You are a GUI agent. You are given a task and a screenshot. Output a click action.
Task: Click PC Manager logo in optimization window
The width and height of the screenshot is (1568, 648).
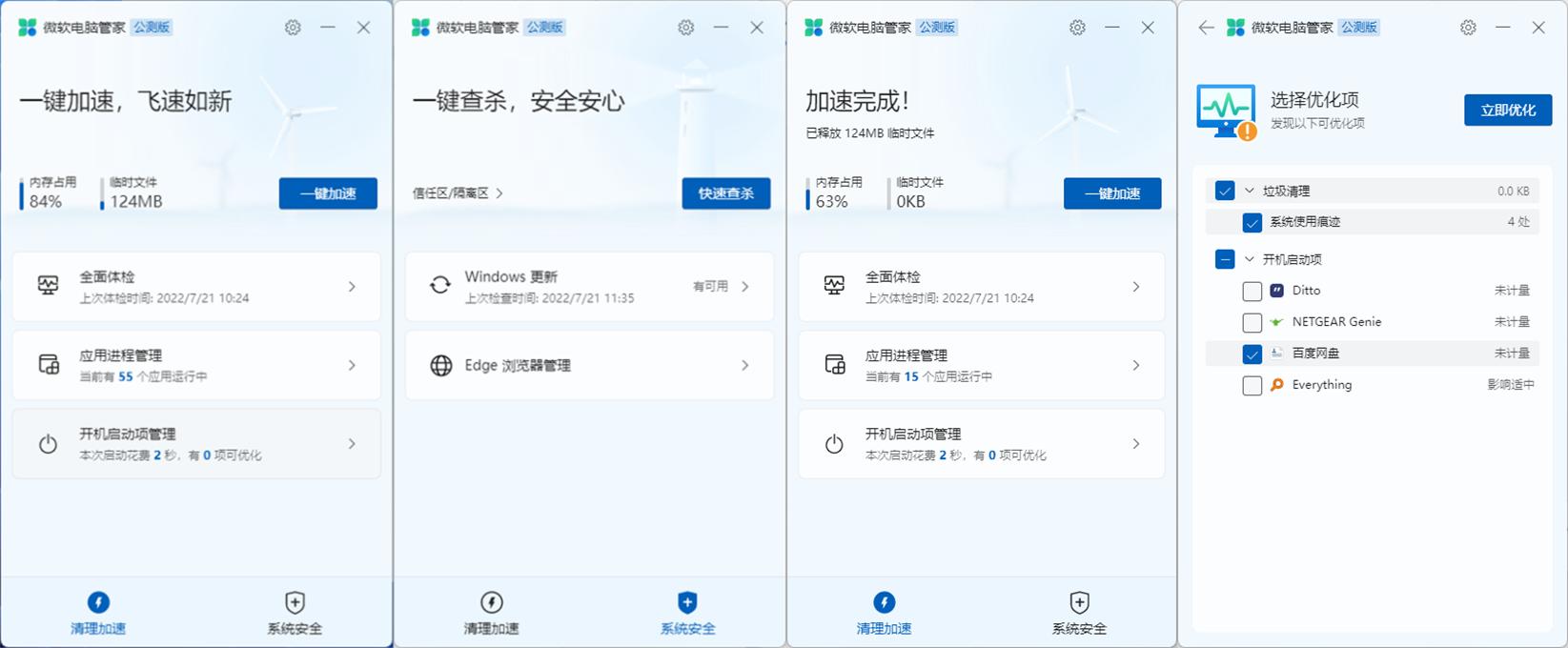pyautogui.click(x=1235, y=28)
